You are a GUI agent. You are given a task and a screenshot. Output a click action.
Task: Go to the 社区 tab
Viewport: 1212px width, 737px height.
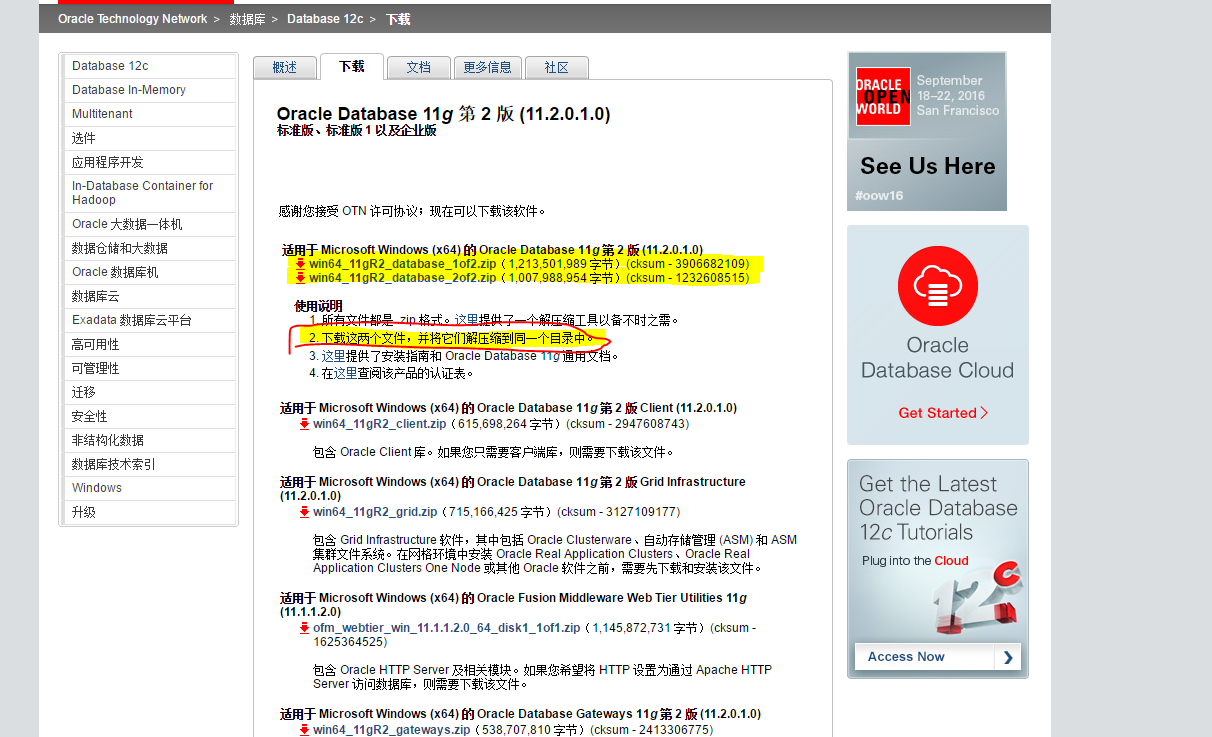point(557,67)
